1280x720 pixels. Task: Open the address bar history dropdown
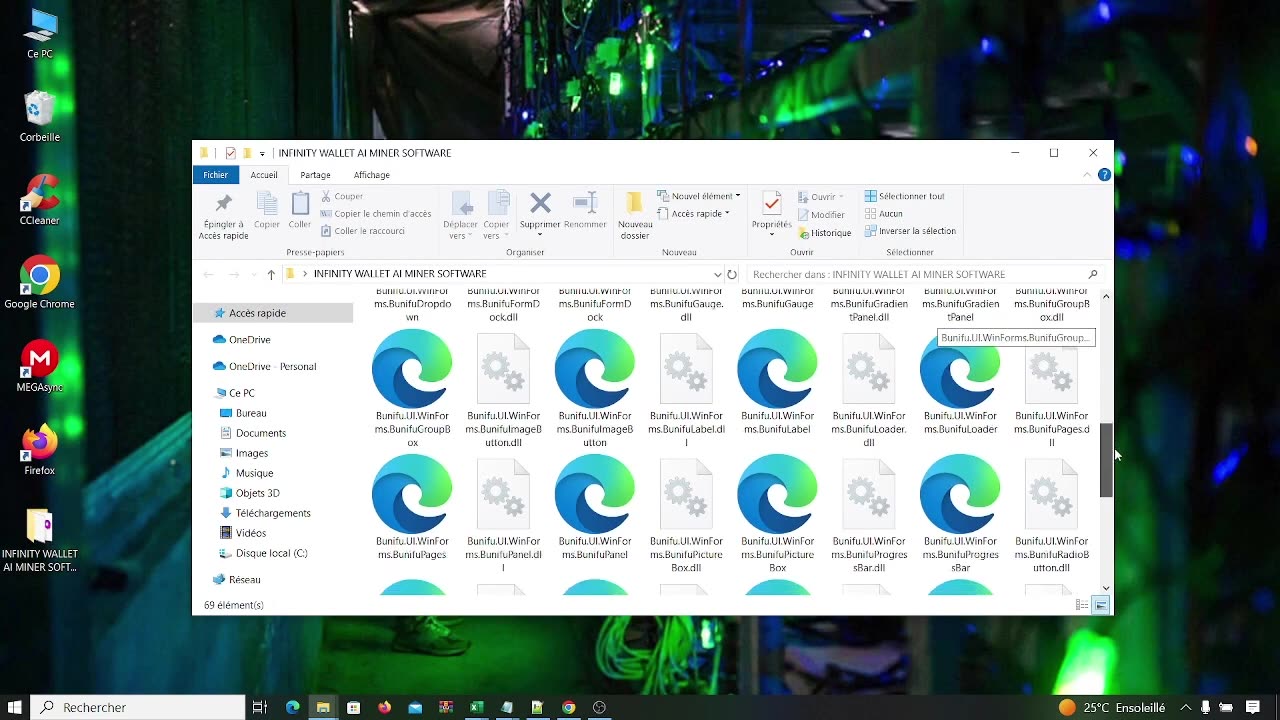pyautogui.click(x=717, y=274)
